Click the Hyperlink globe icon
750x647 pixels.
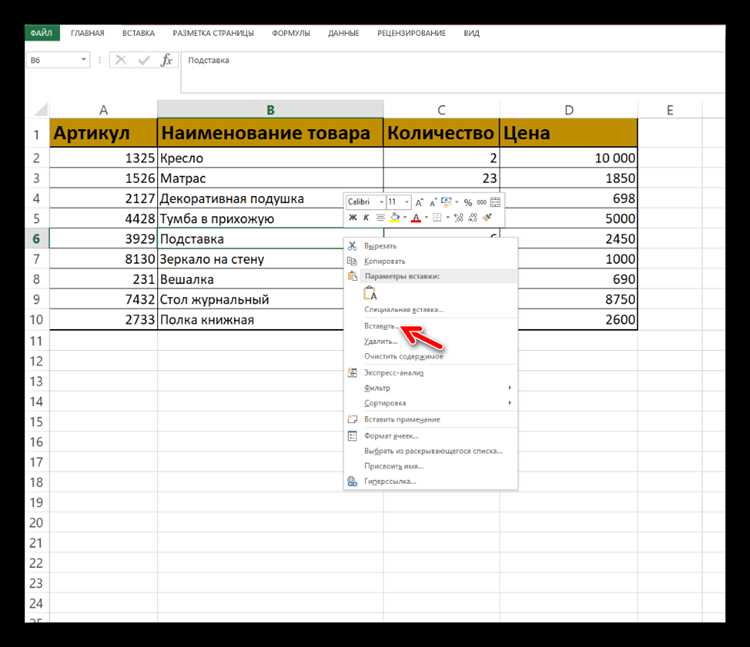(x=352, y=481)
